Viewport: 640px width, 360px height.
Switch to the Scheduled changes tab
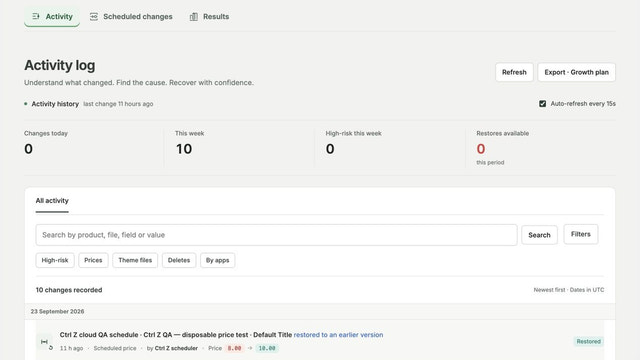click(131, 17)
